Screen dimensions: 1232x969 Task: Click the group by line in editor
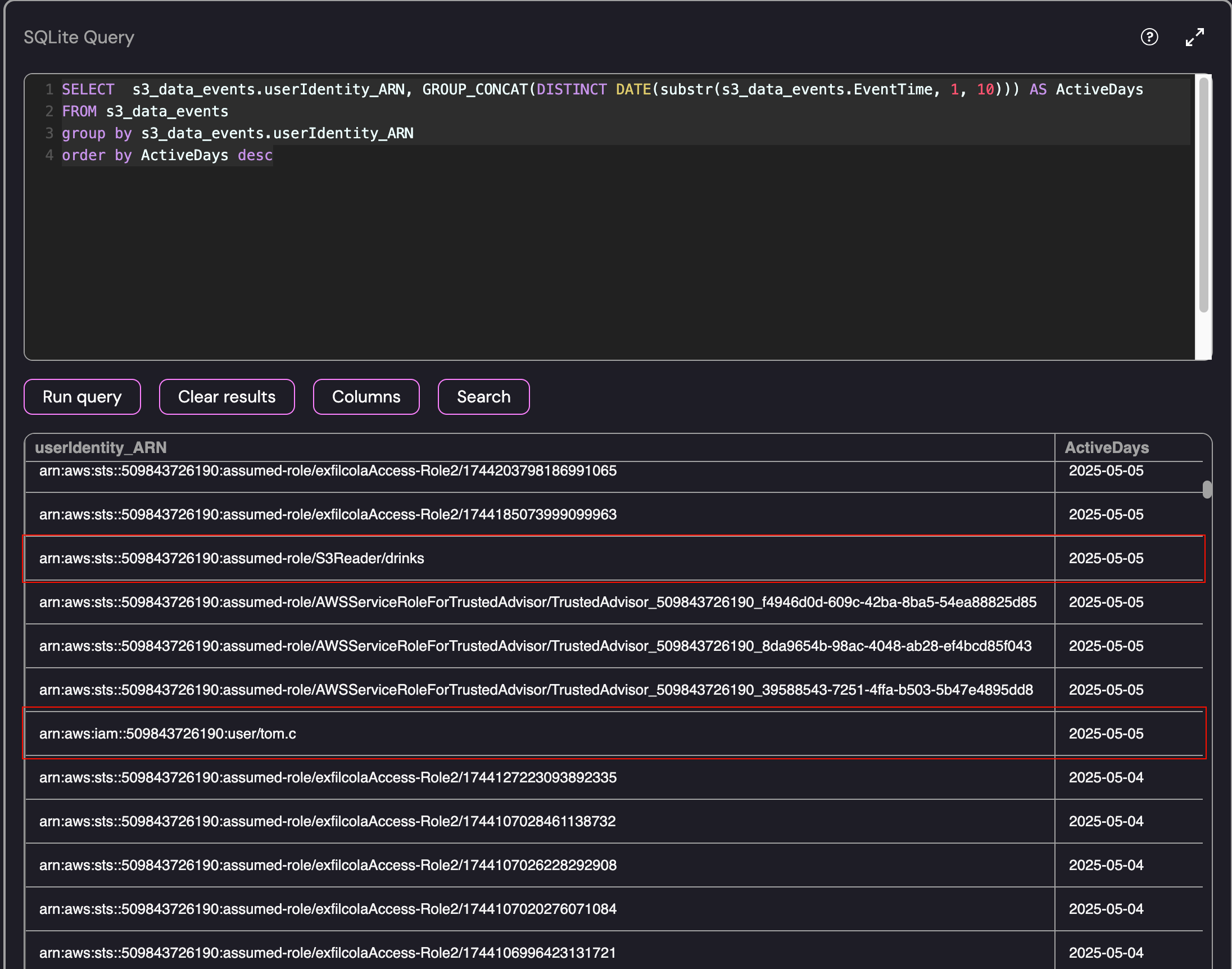(x=237, y=134)
